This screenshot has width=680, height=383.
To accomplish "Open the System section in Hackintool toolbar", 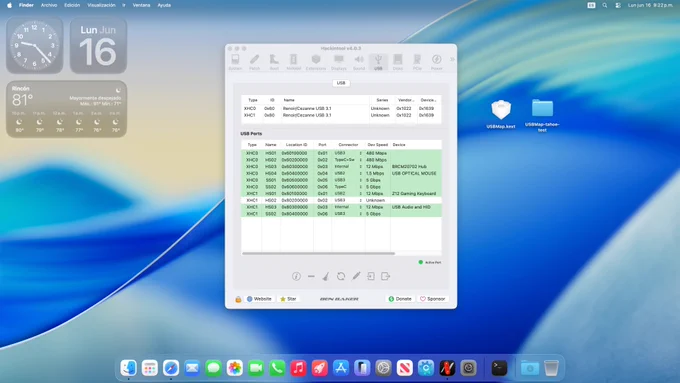I will (235, 62).
